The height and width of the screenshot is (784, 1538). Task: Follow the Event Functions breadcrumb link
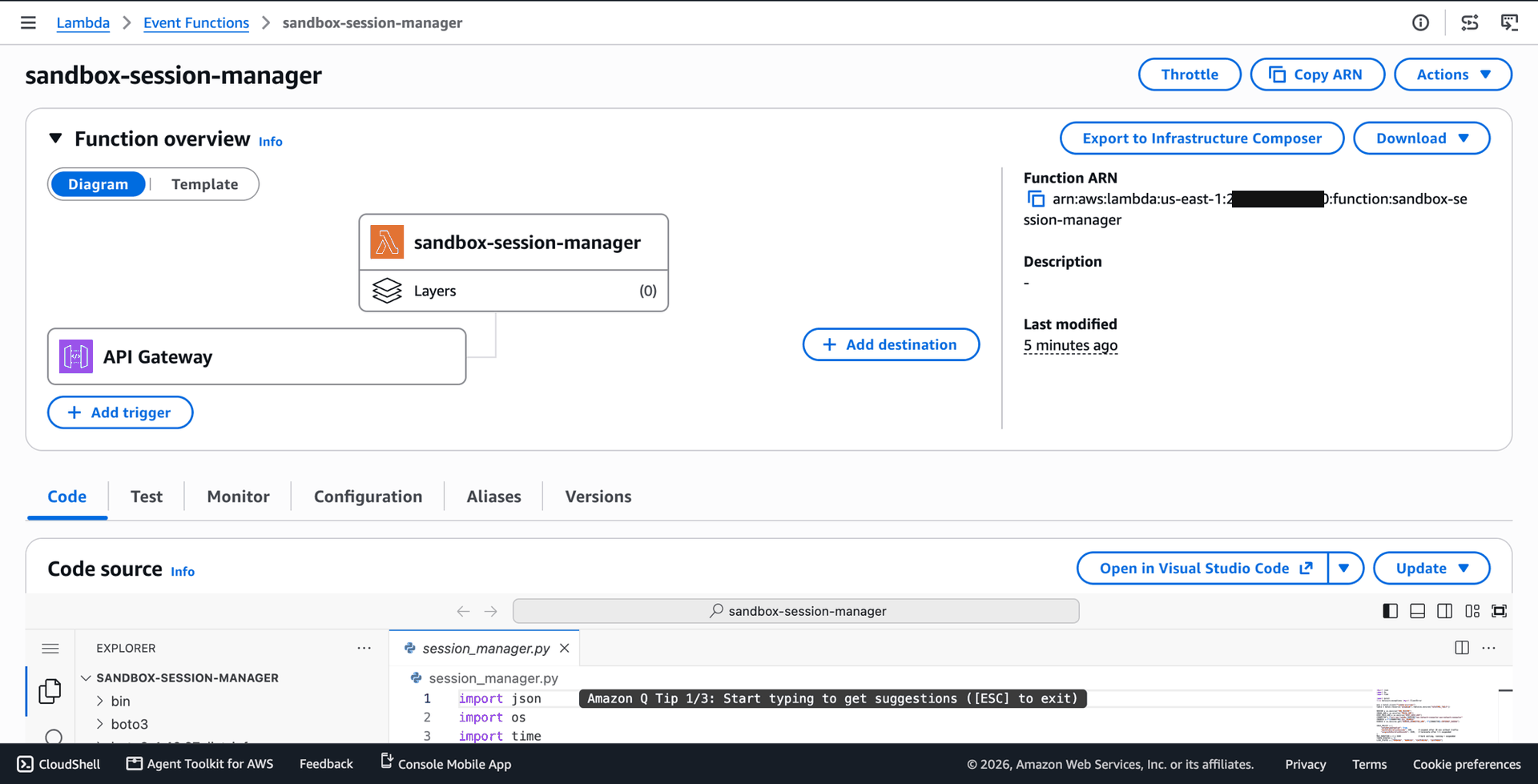[196, 22]
